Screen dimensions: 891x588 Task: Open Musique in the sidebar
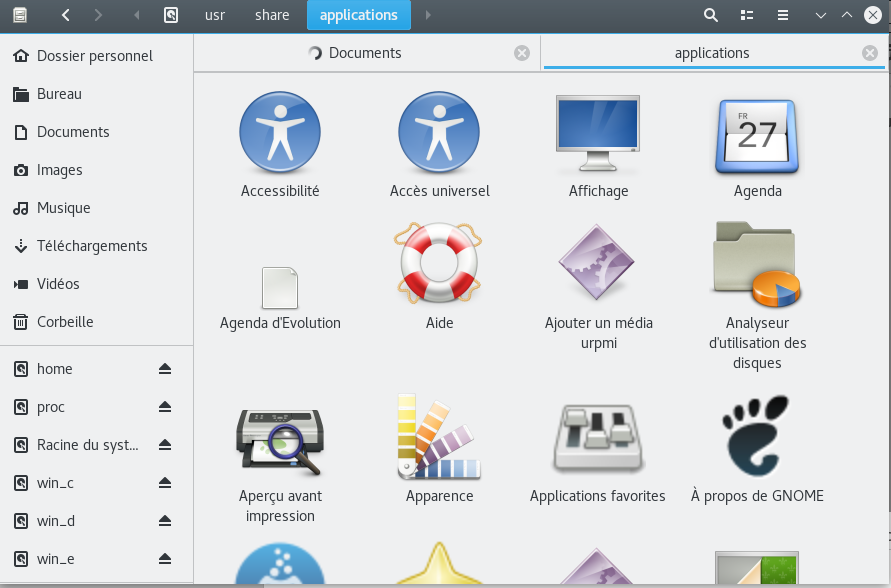pyautogui.click(x=97, y=208)
